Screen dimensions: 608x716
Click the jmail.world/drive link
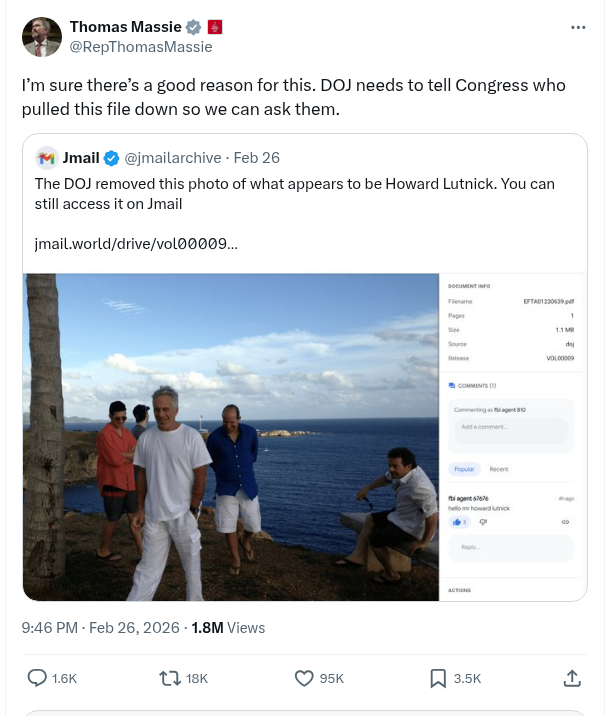point(136,243)
